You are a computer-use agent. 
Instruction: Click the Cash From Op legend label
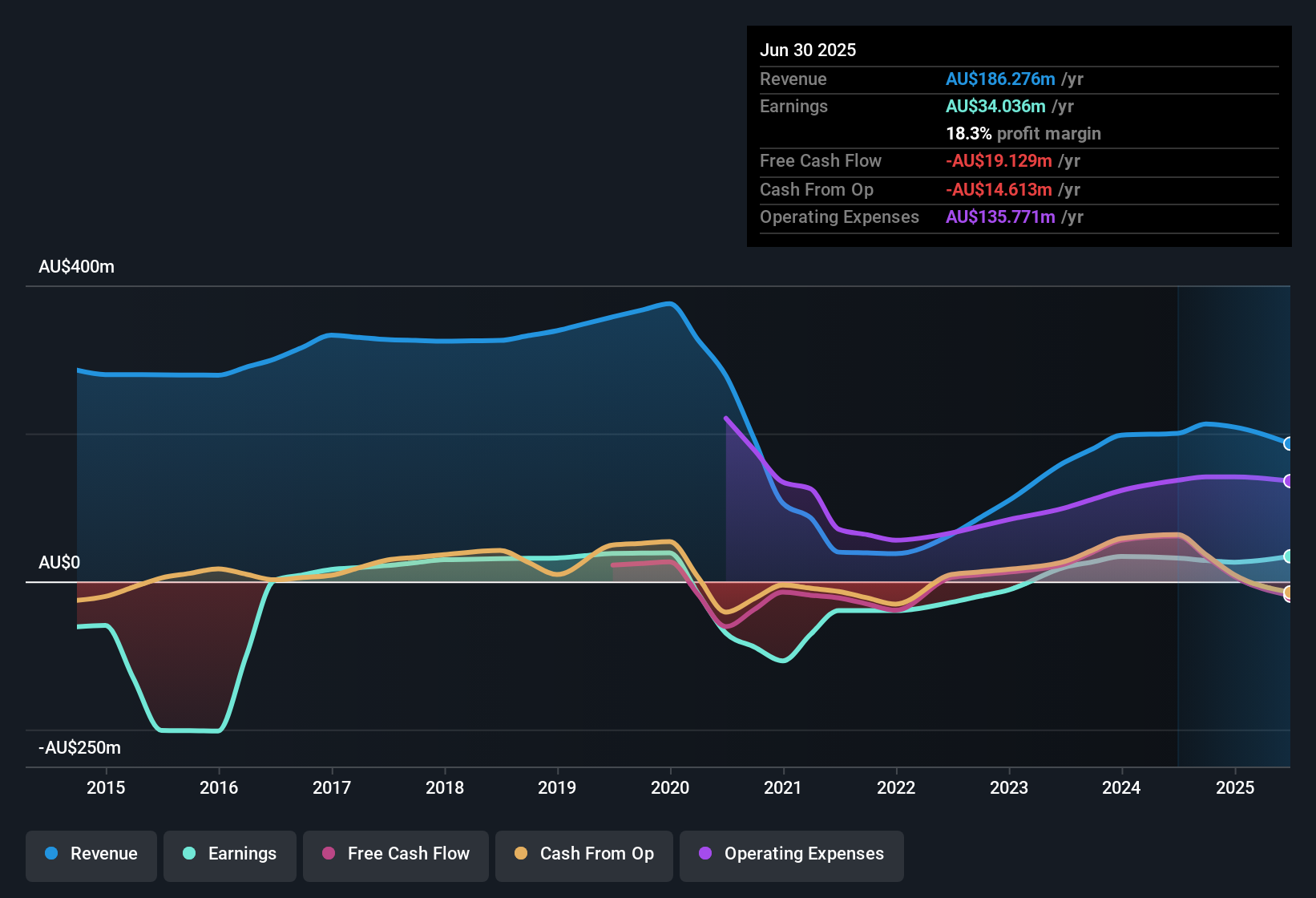pos(597,854)
